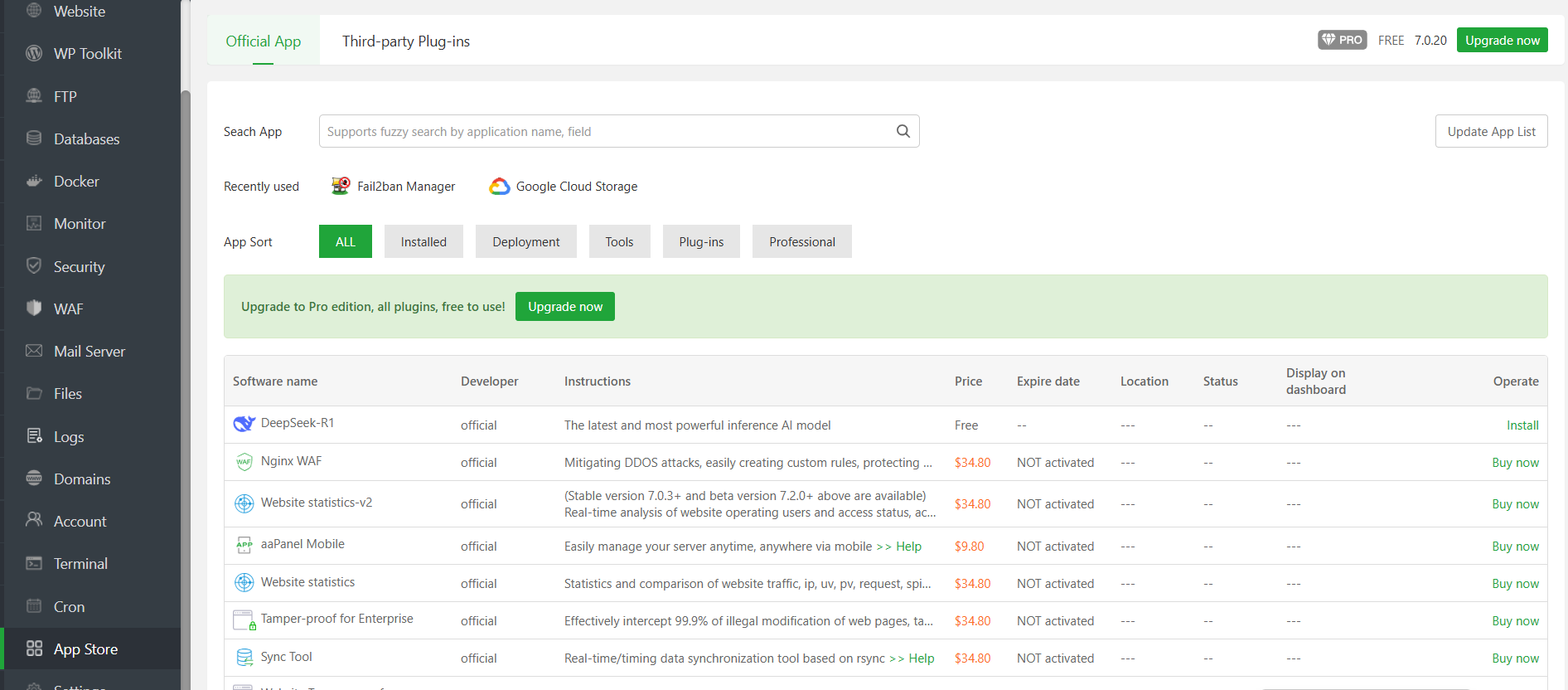Image resolution: width=1568 pixels, height=690 pixels.
Task: Click the Nginx WAF row icon
Action: click(244, 462)
